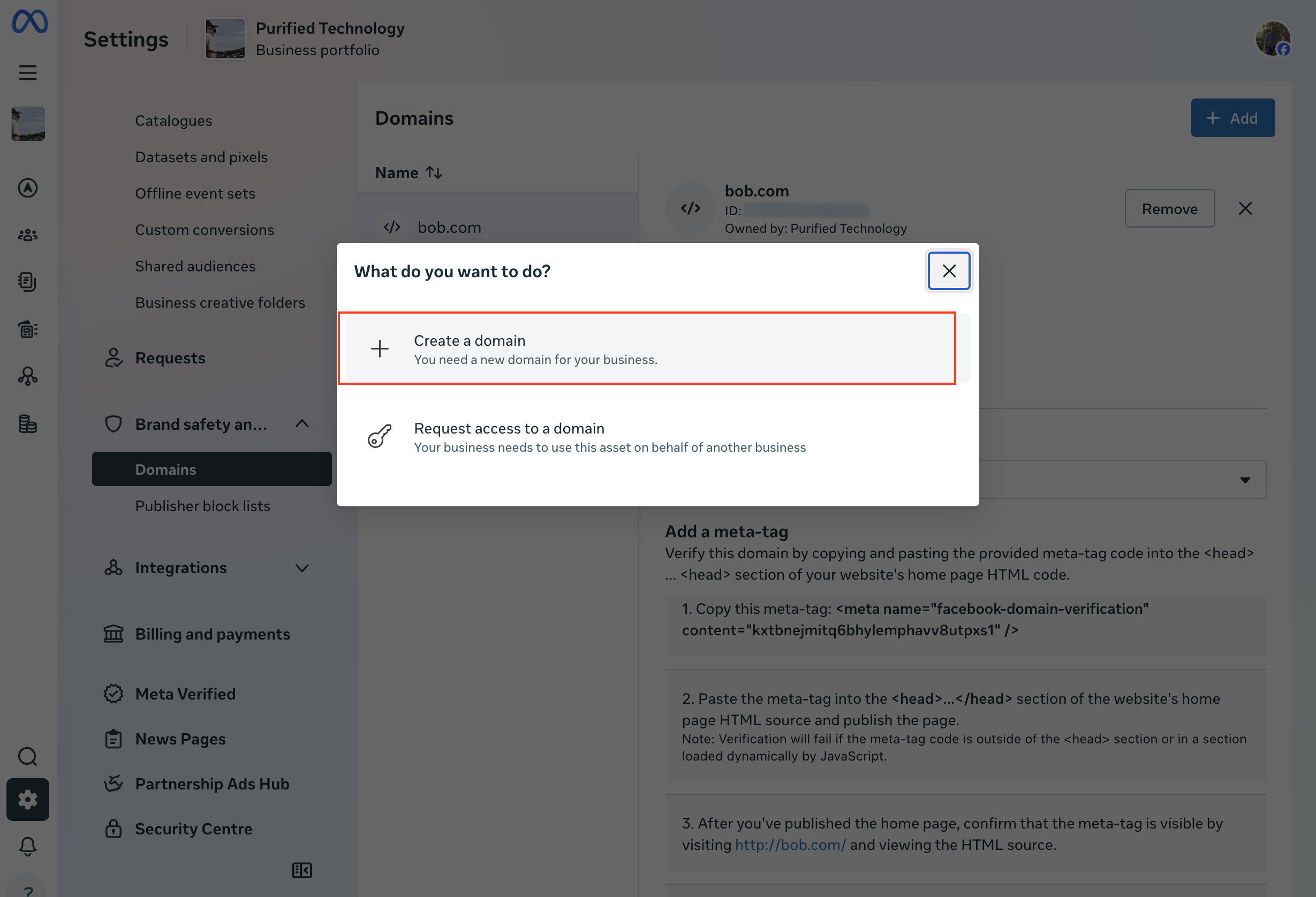Open Publisher block lists in sidebar

203,505
